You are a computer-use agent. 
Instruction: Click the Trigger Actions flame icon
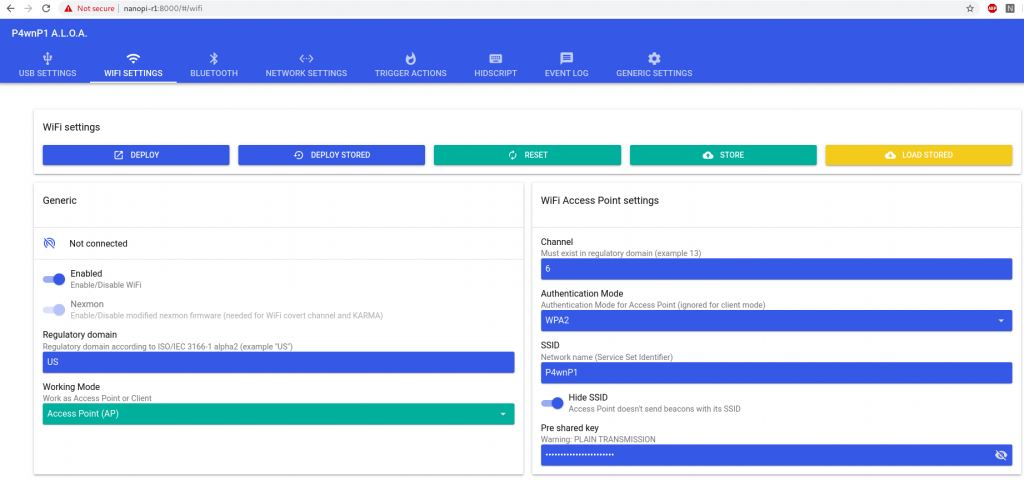(410, 59)
